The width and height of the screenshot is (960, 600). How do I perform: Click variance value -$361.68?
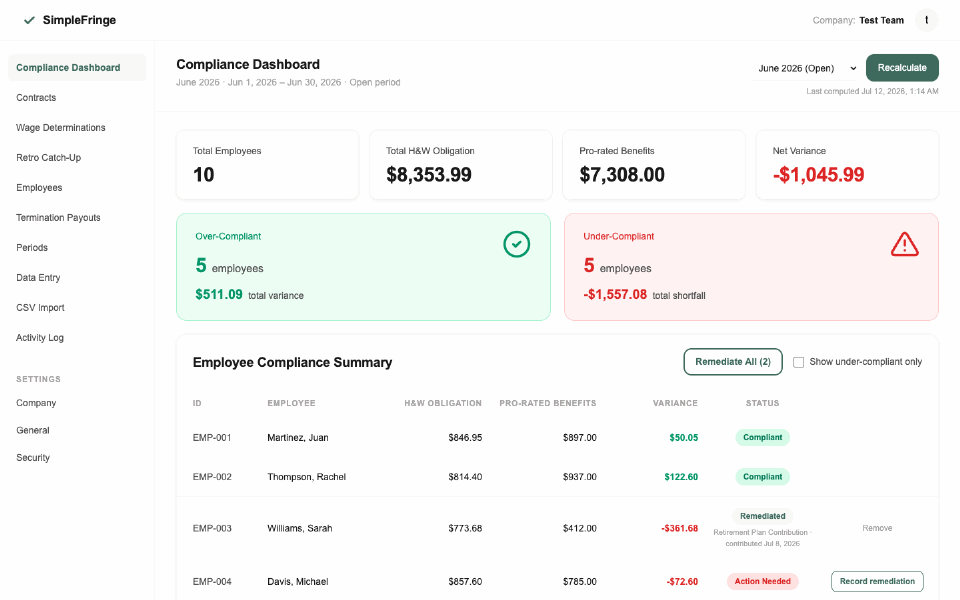[679, 528]
